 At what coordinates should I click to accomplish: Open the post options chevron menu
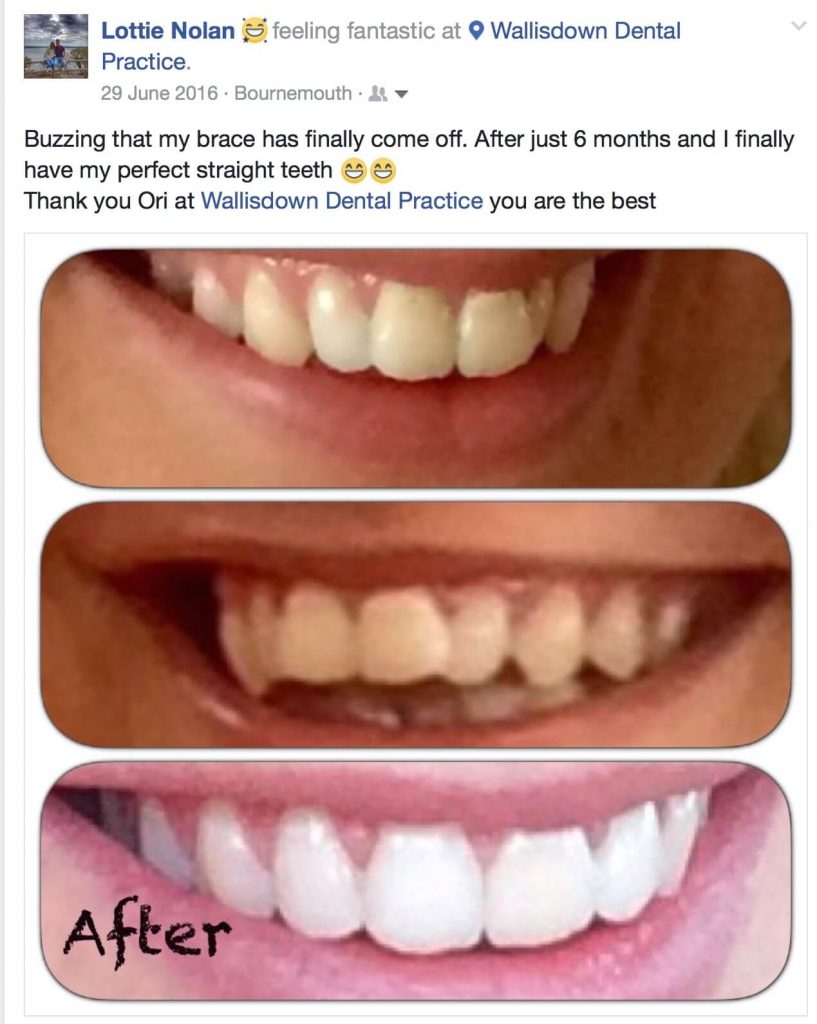[798, 26]
